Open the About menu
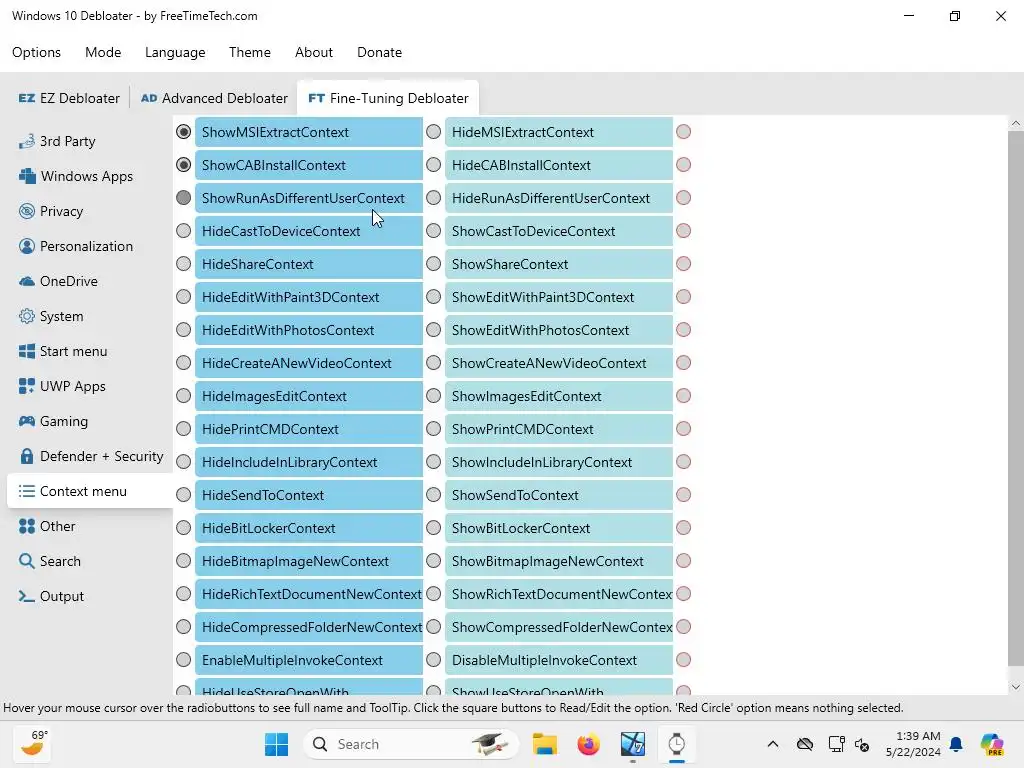 [x=313, y=52]
